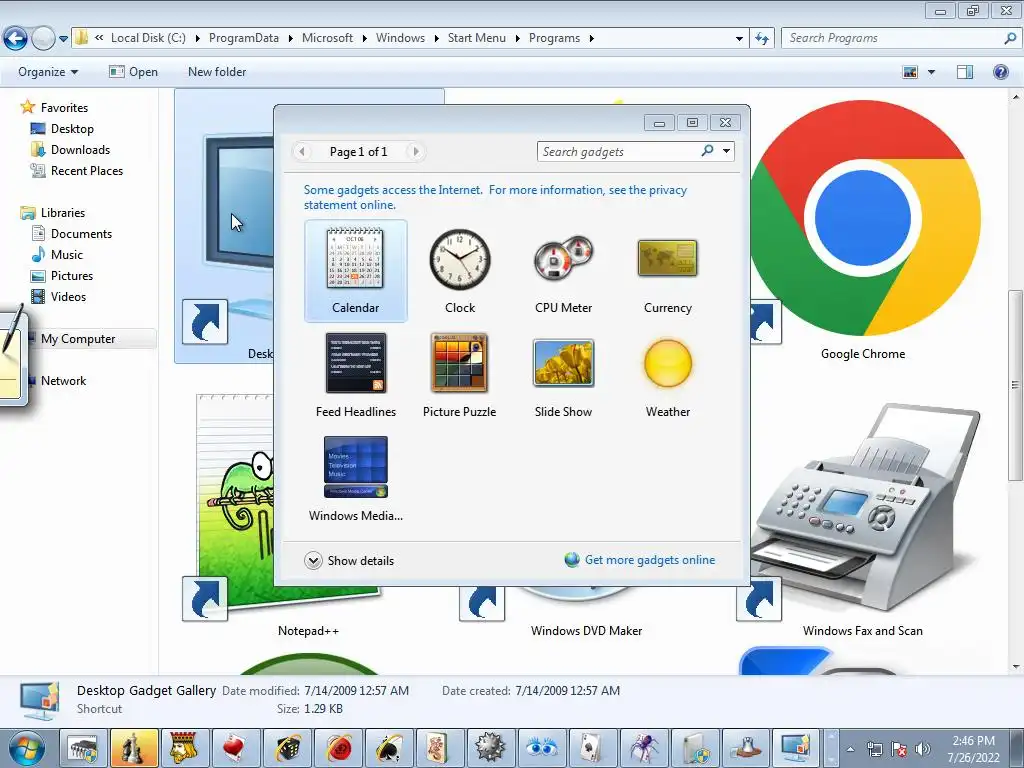The image size is (1024, 768).
Task: Open Explorer help question mark button
Action: [1000, 72]
